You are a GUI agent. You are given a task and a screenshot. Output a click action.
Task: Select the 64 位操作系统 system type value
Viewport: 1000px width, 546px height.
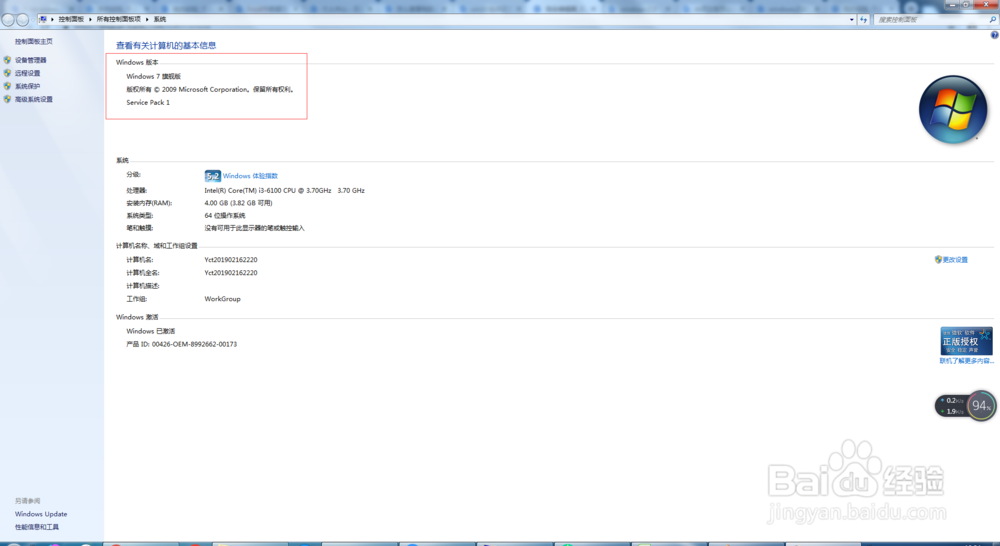224,216
